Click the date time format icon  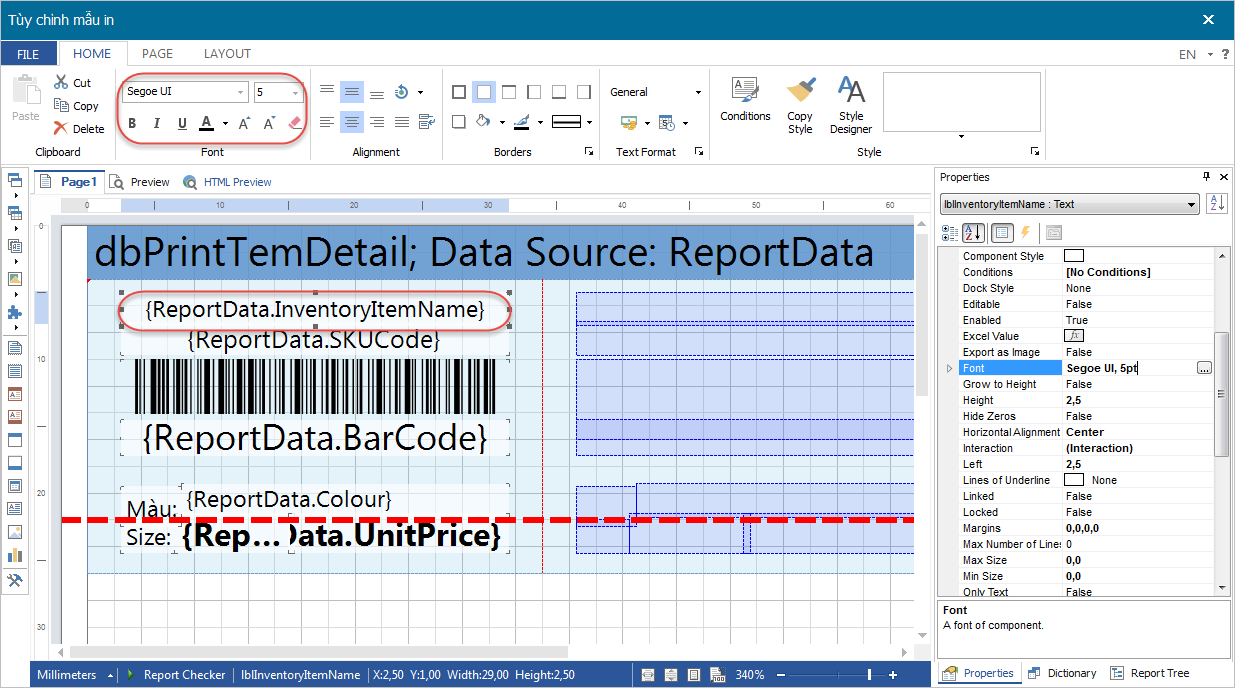[x=667, y=123]
